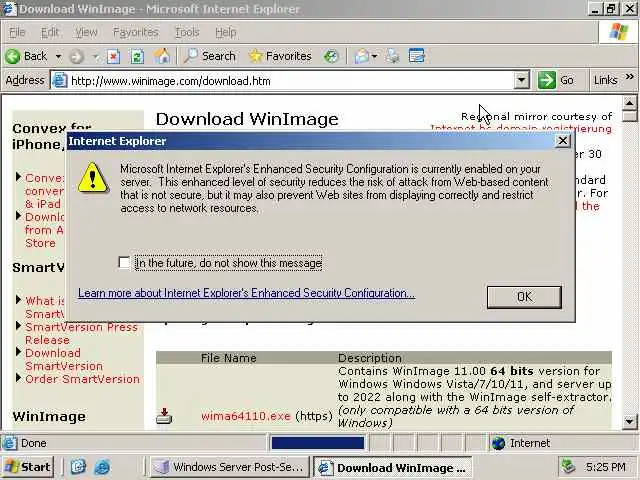Click the green Go button
640x480 pixels.
[x=556, y=80]
